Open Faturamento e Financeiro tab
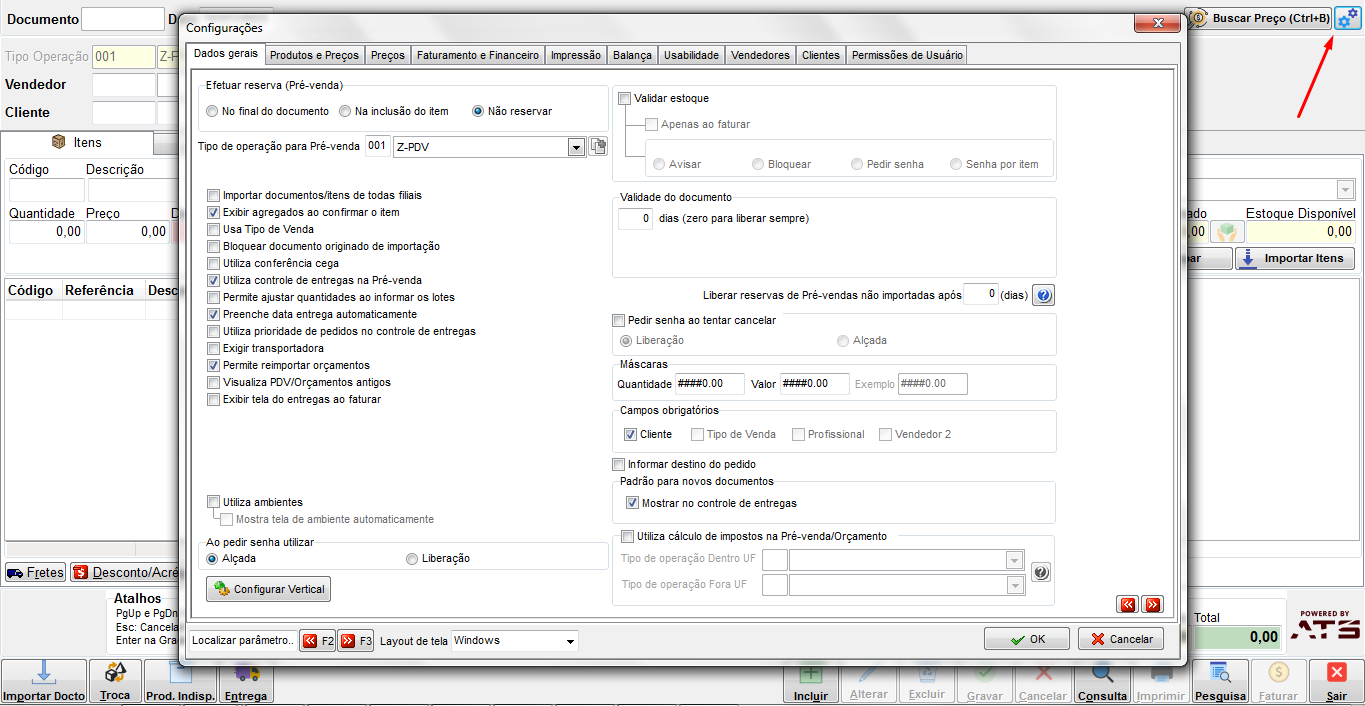Image resolution: width=1365 pixels, height=706 pixels. 478,56
